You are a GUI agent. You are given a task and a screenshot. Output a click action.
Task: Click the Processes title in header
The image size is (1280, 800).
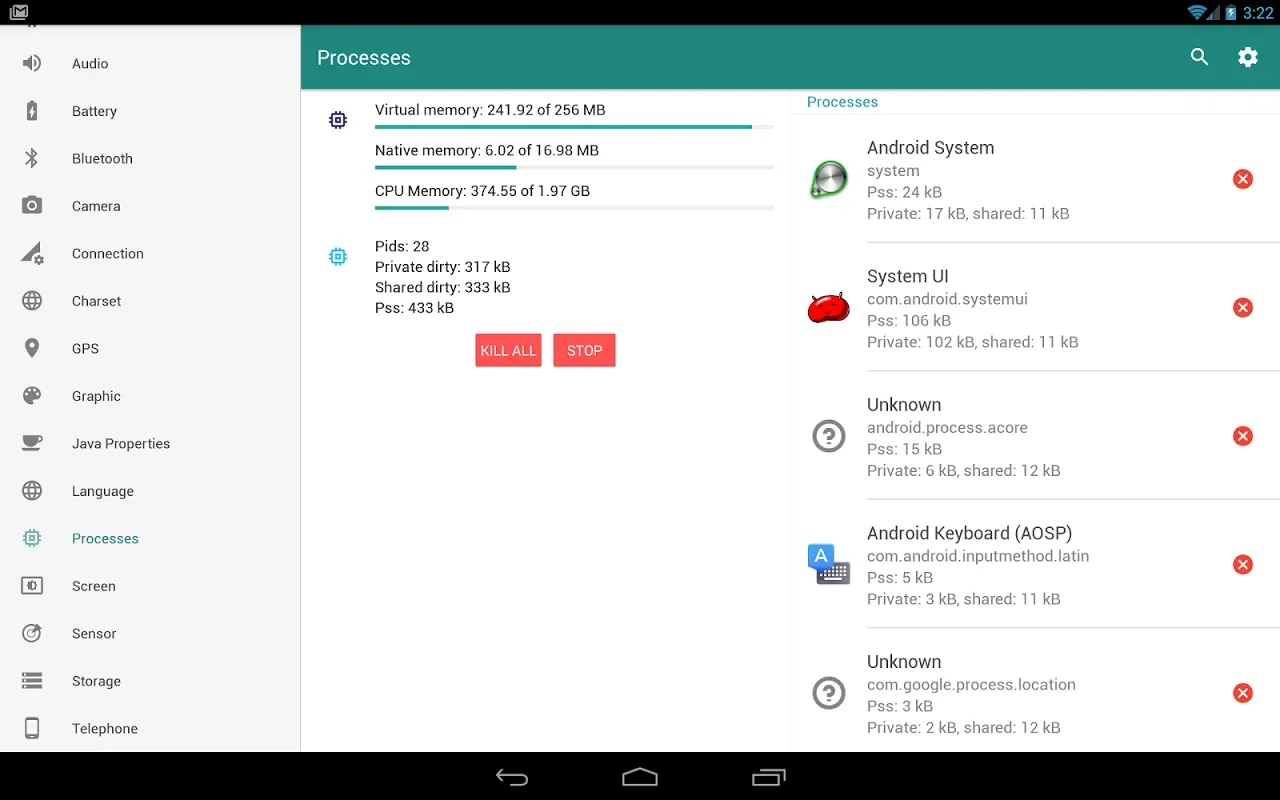(364, 58)
